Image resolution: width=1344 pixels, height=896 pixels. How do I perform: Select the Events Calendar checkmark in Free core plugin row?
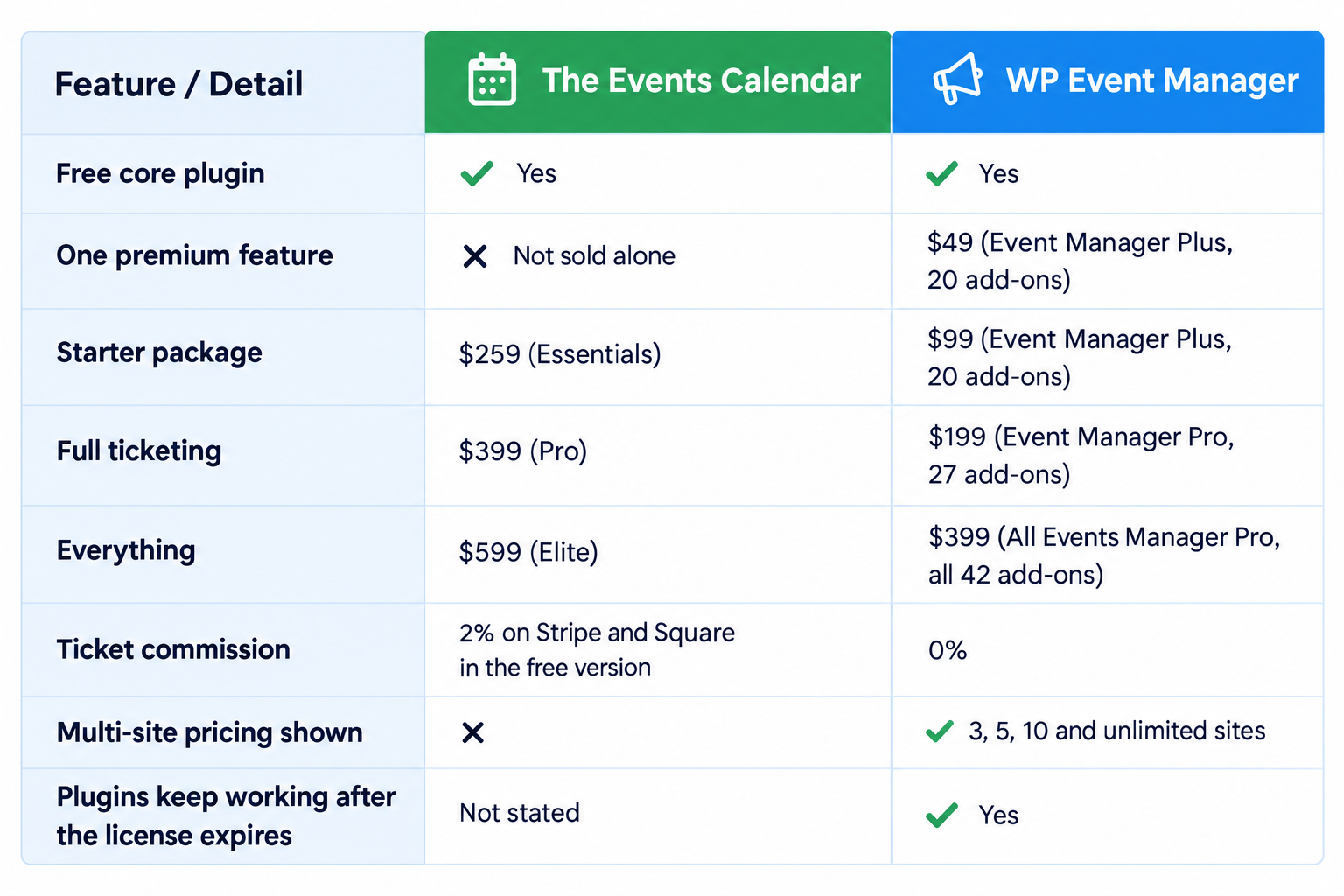[477, 173]
